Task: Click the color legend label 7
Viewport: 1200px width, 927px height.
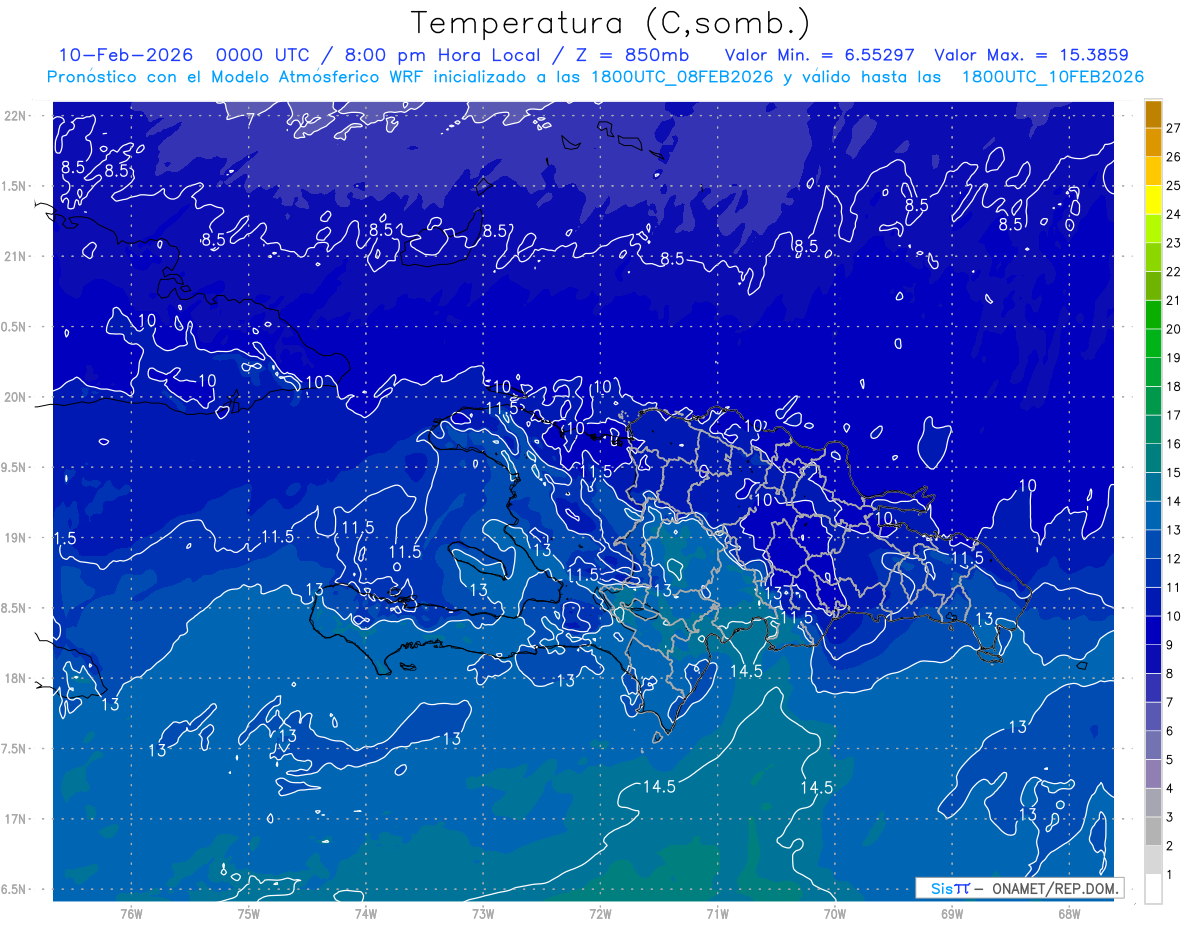Action: pyautogui.click(x=1170, y=703)
